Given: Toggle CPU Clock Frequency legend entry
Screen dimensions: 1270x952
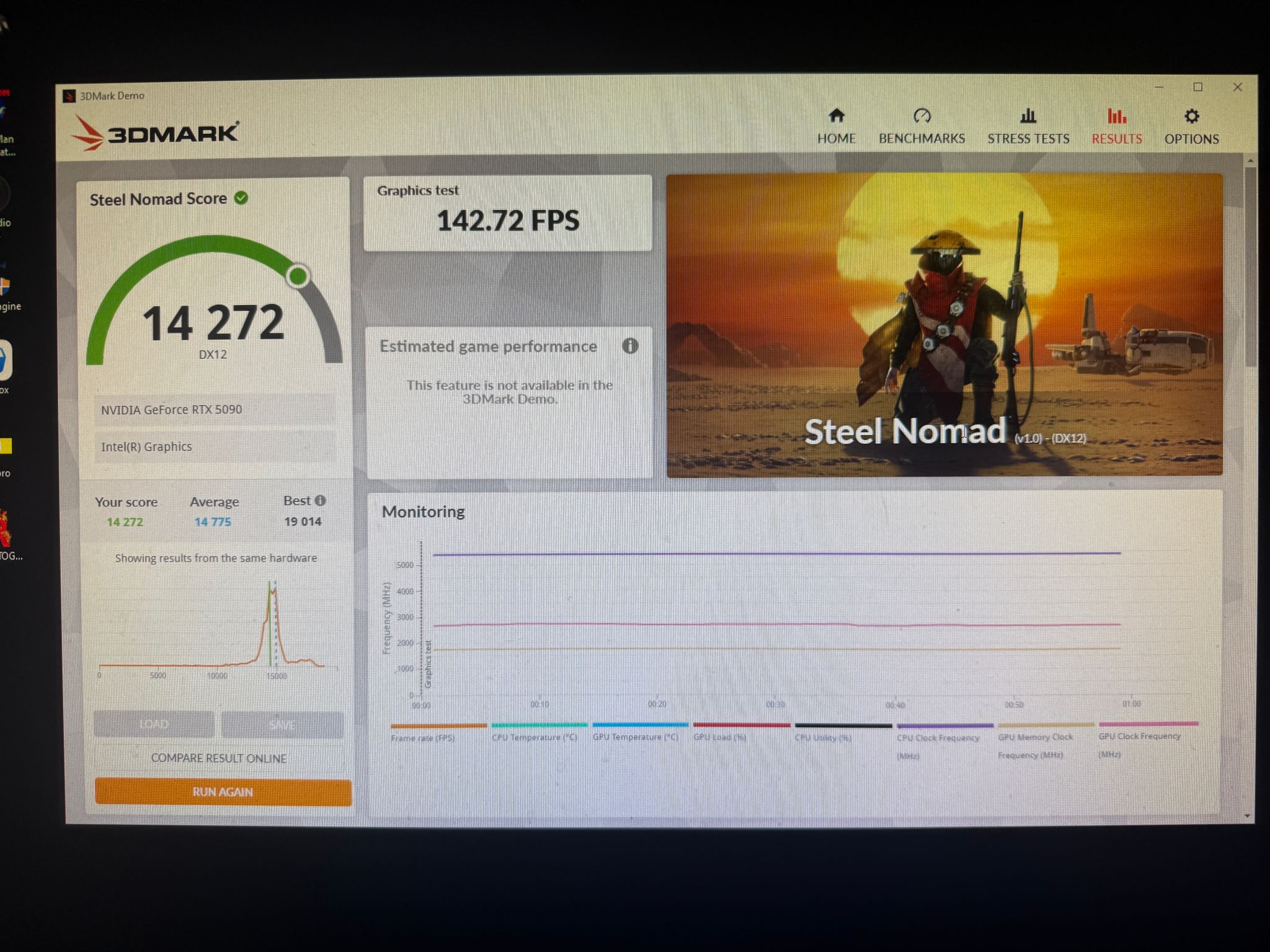Looking at the screenshot, I should click(x=944, y=741).
